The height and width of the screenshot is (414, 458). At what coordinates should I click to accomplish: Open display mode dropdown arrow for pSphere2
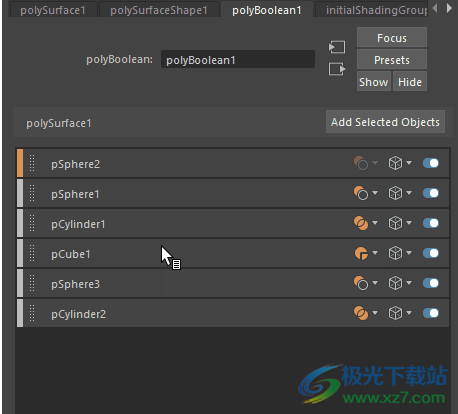click(409, 163)
